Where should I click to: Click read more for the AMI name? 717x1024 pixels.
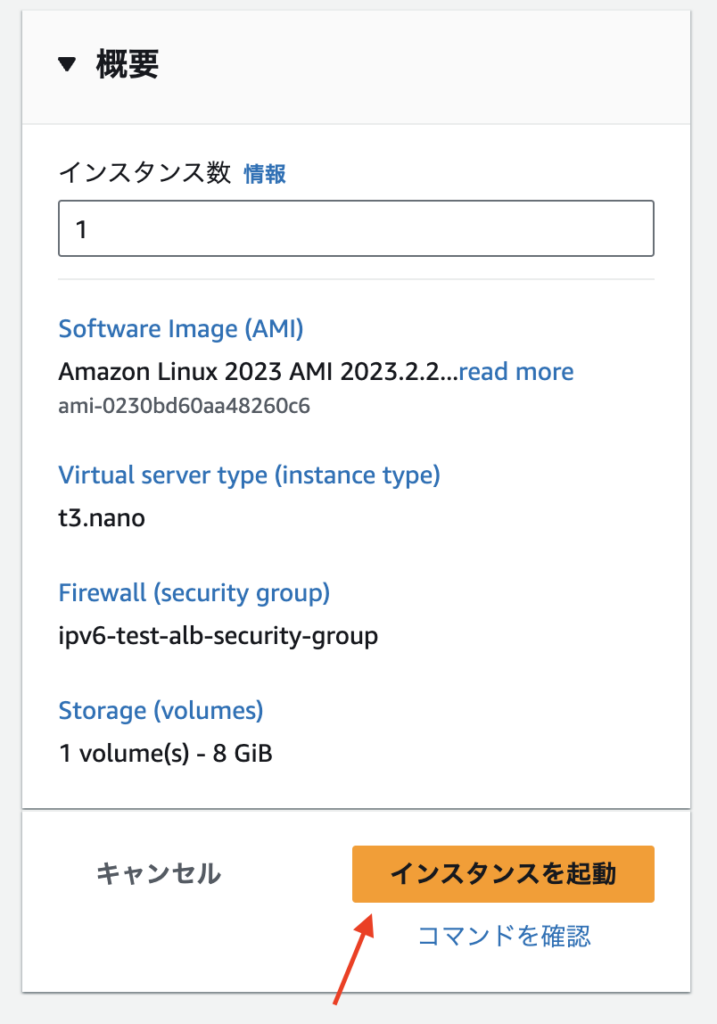(516, 372)
